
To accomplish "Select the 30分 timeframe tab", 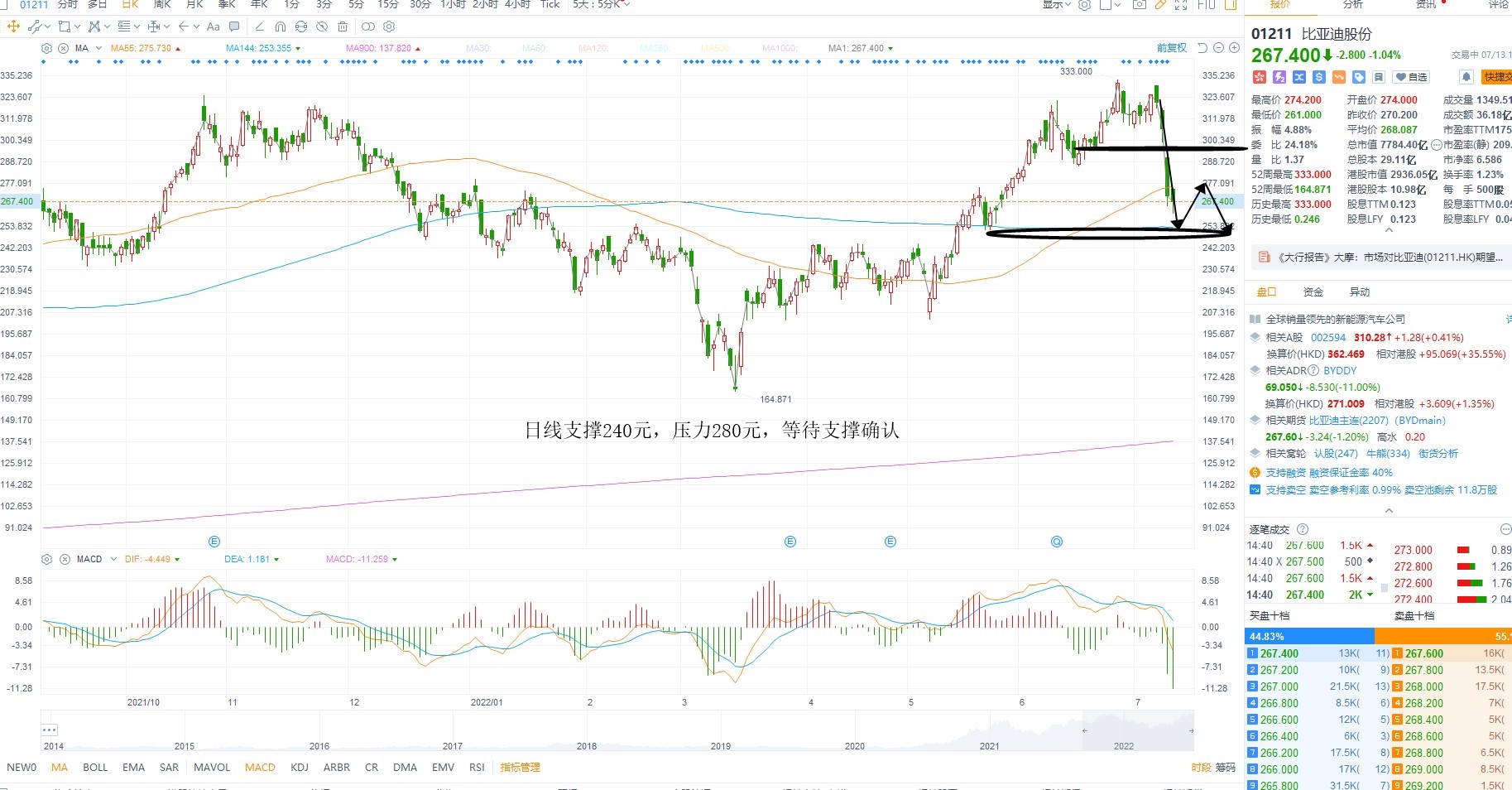I will click(420, 4).
